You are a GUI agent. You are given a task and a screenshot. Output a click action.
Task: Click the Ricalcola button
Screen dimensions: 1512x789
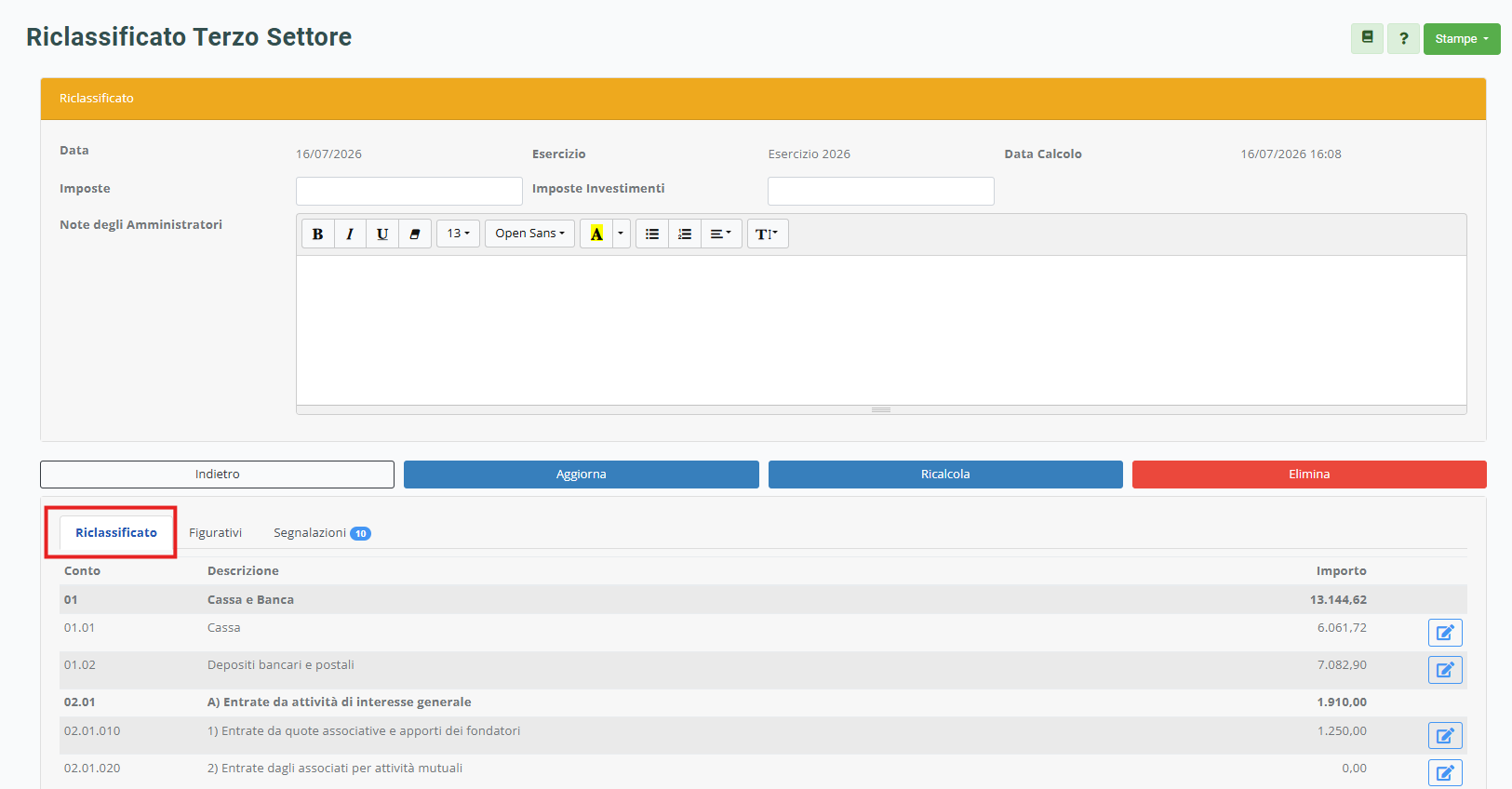[945, 475]
